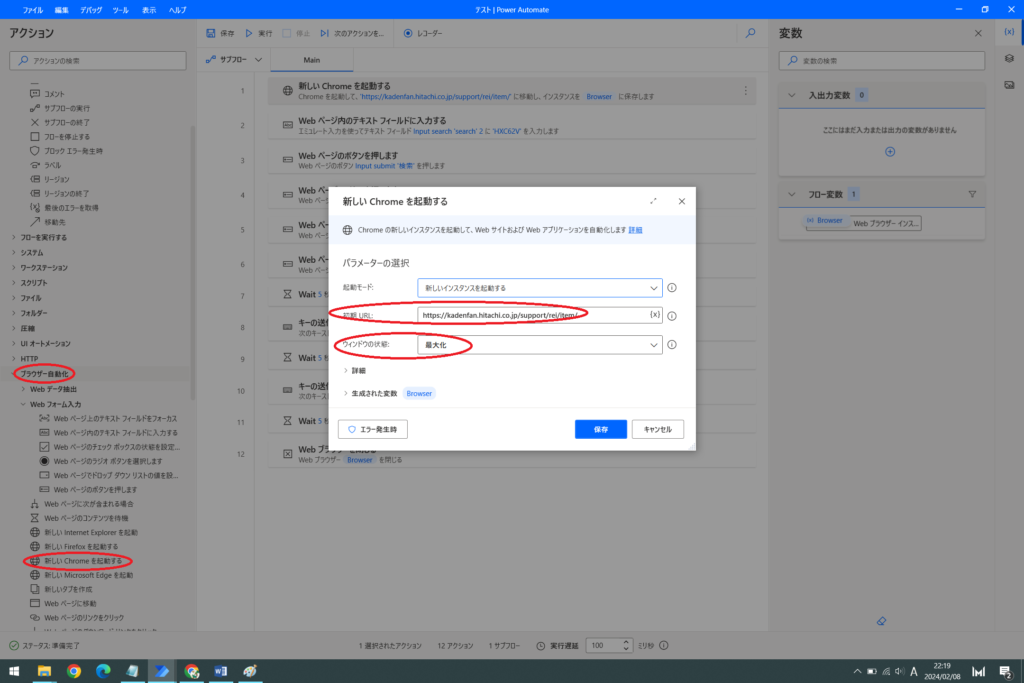Expand the generated variables section
The height and width of the screenshot is (683, 1024).
pyautogui.click(x=346, y=394)
